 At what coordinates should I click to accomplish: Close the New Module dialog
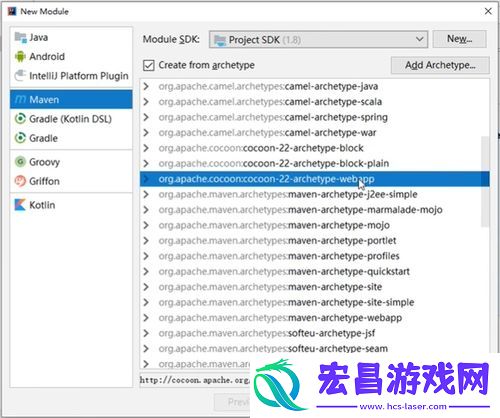(488, 11)
